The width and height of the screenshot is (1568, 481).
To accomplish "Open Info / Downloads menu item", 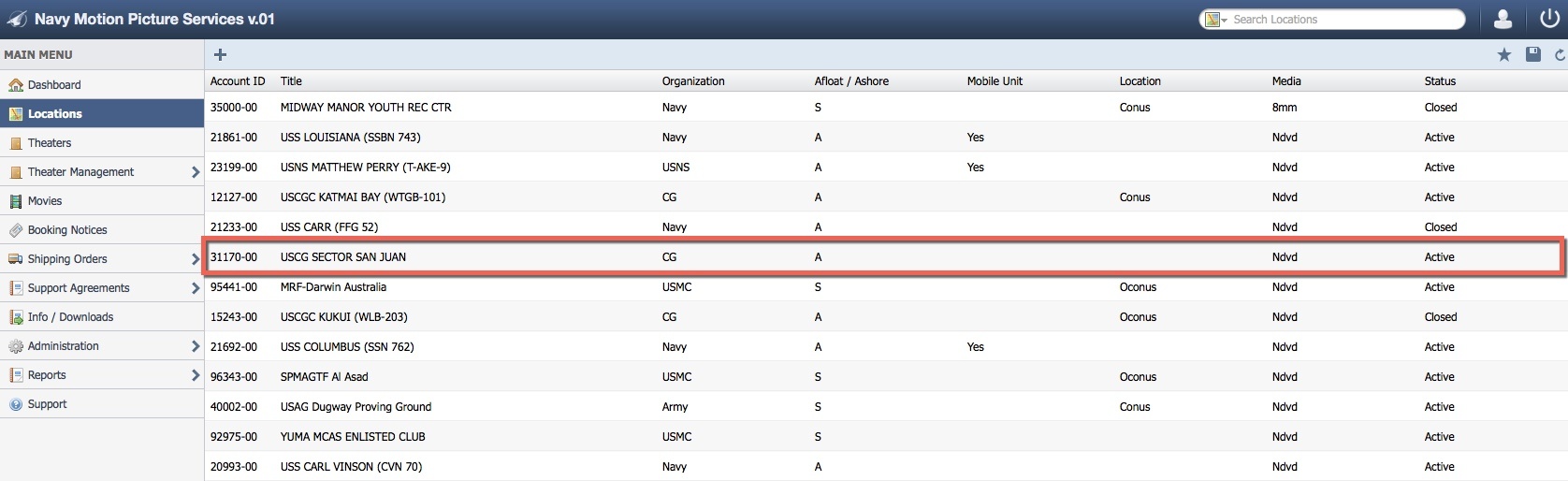I will [70, 317].
